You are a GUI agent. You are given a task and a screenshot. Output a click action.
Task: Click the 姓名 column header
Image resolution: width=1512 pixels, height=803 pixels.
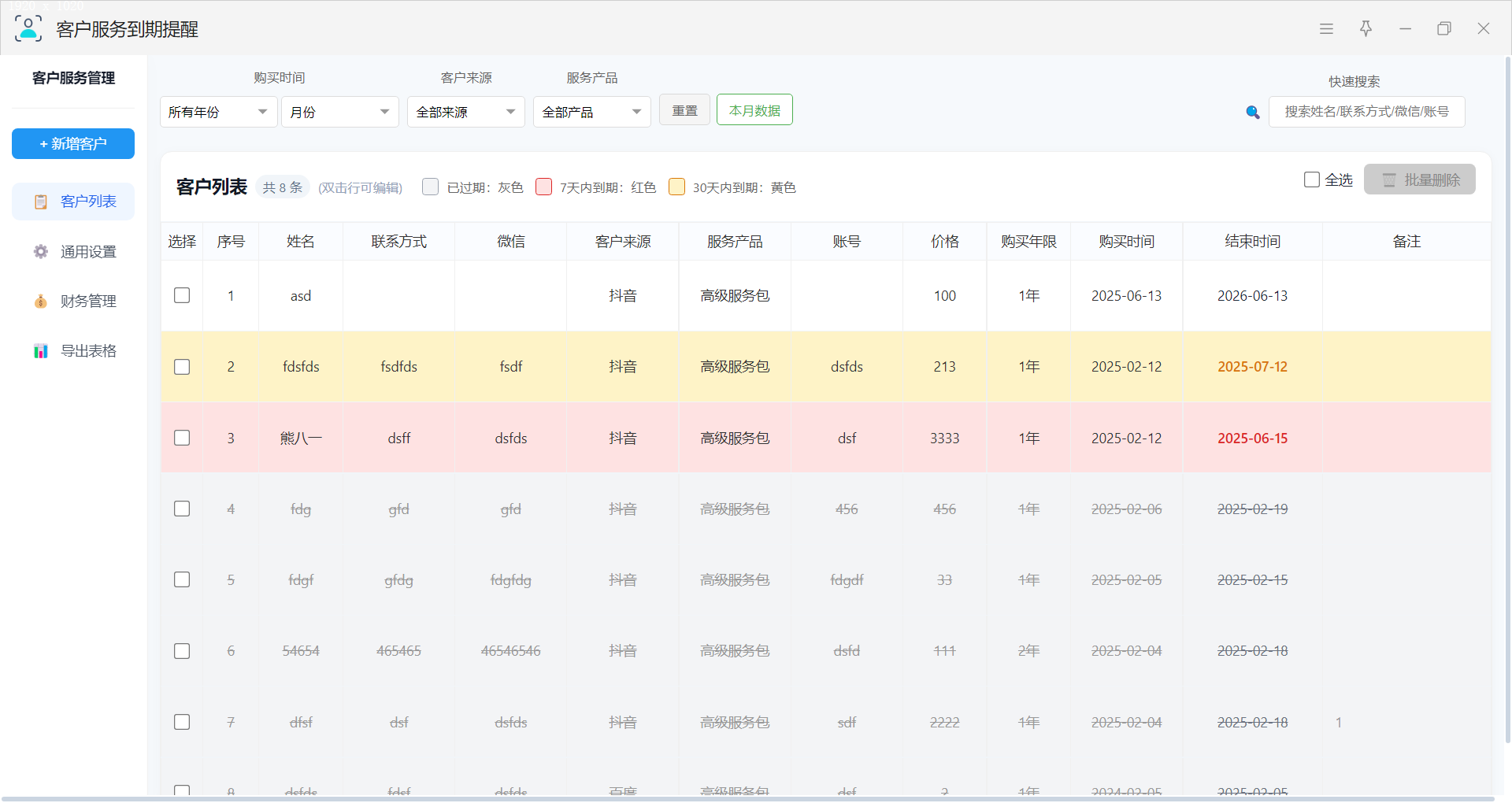tap(301, 242)
